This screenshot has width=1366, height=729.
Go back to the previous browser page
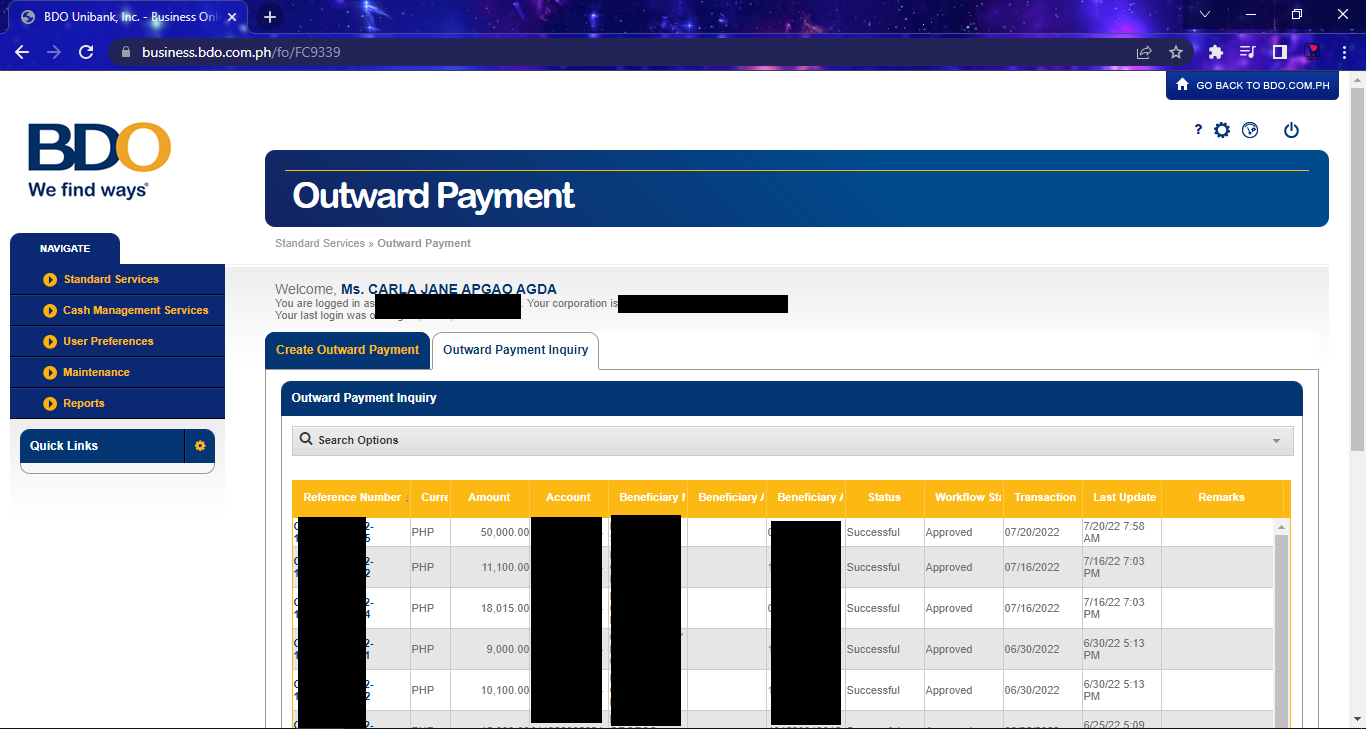click(22, 52)
